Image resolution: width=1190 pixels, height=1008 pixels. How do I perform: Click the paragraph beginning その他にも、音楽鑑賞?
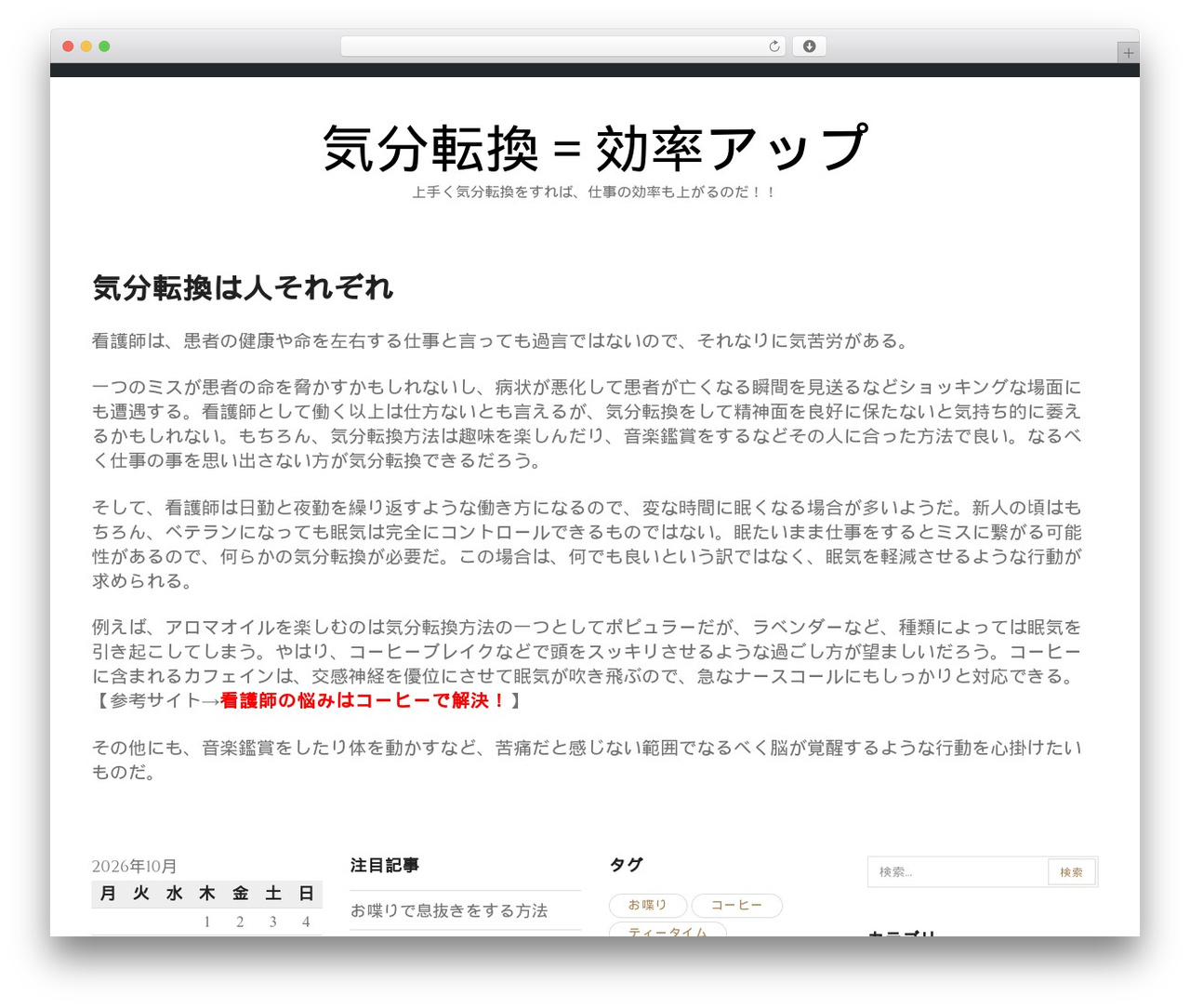tap(587, 760)
